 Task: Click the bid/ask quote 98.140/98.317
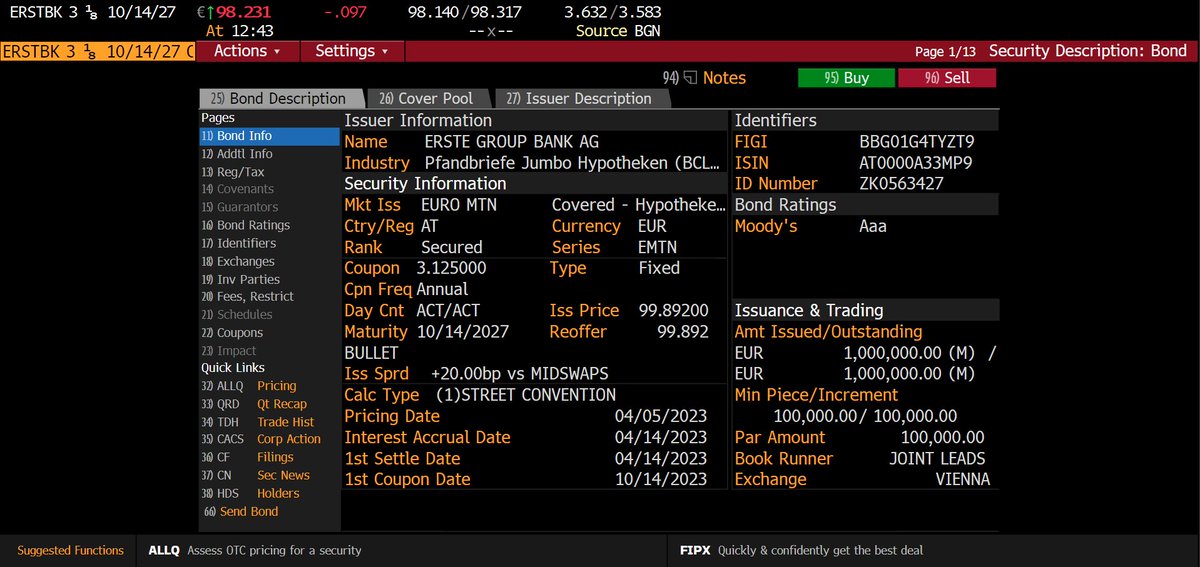click(464, 13)
